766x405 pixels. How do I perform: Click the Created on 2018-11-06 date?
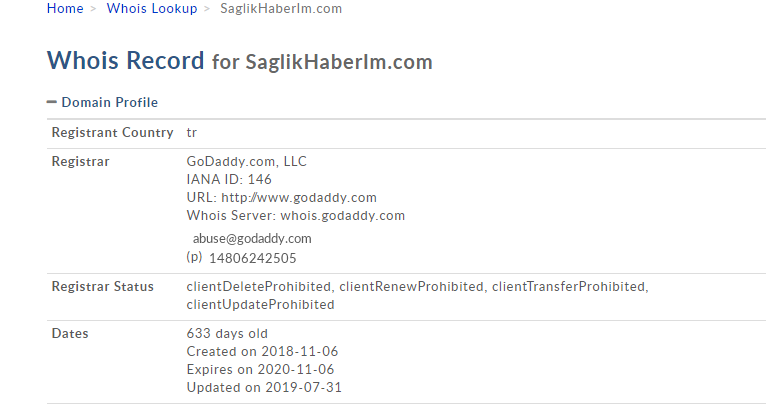tap(262, 351)
